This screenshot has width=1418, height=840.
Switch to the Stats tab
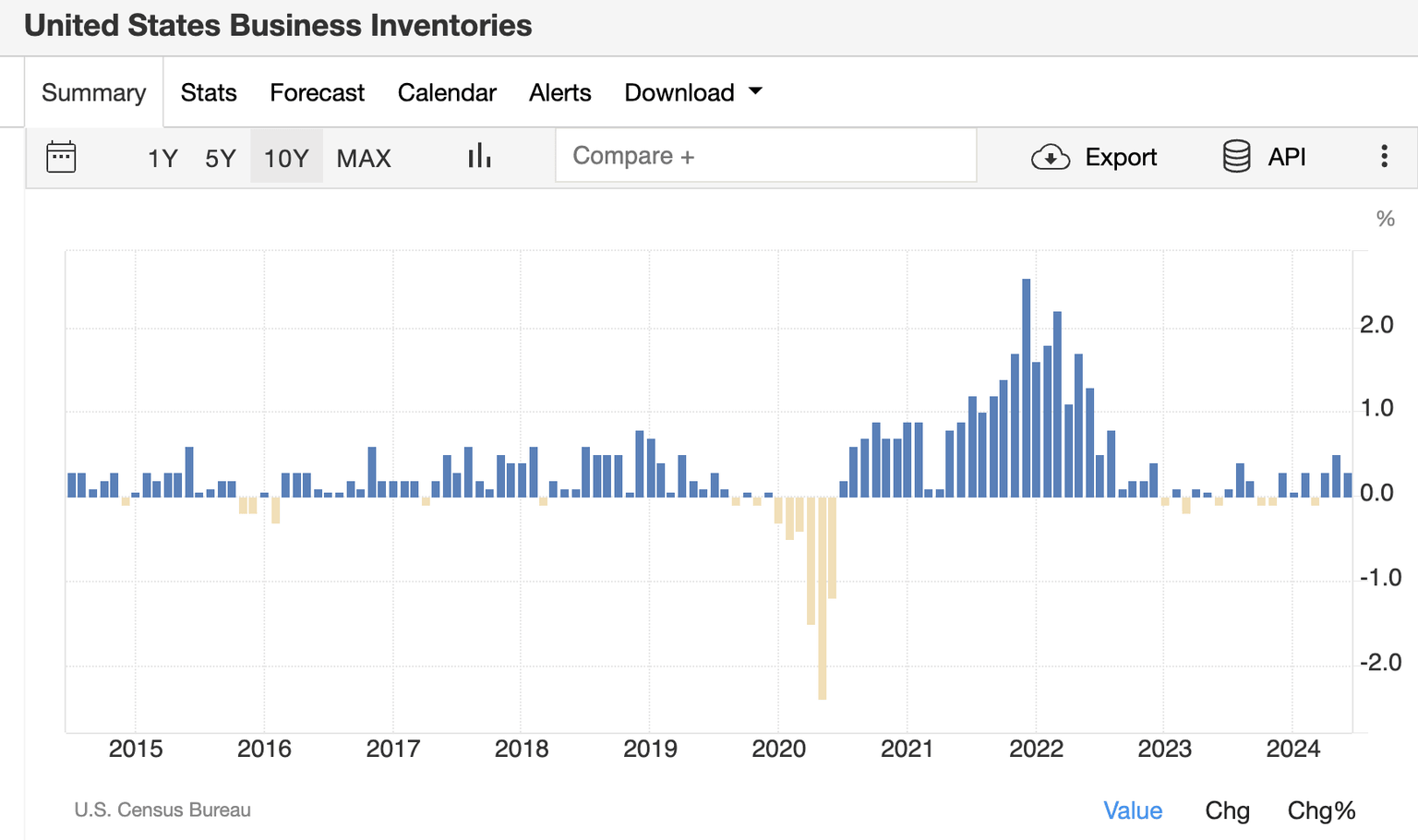[209, 92]
